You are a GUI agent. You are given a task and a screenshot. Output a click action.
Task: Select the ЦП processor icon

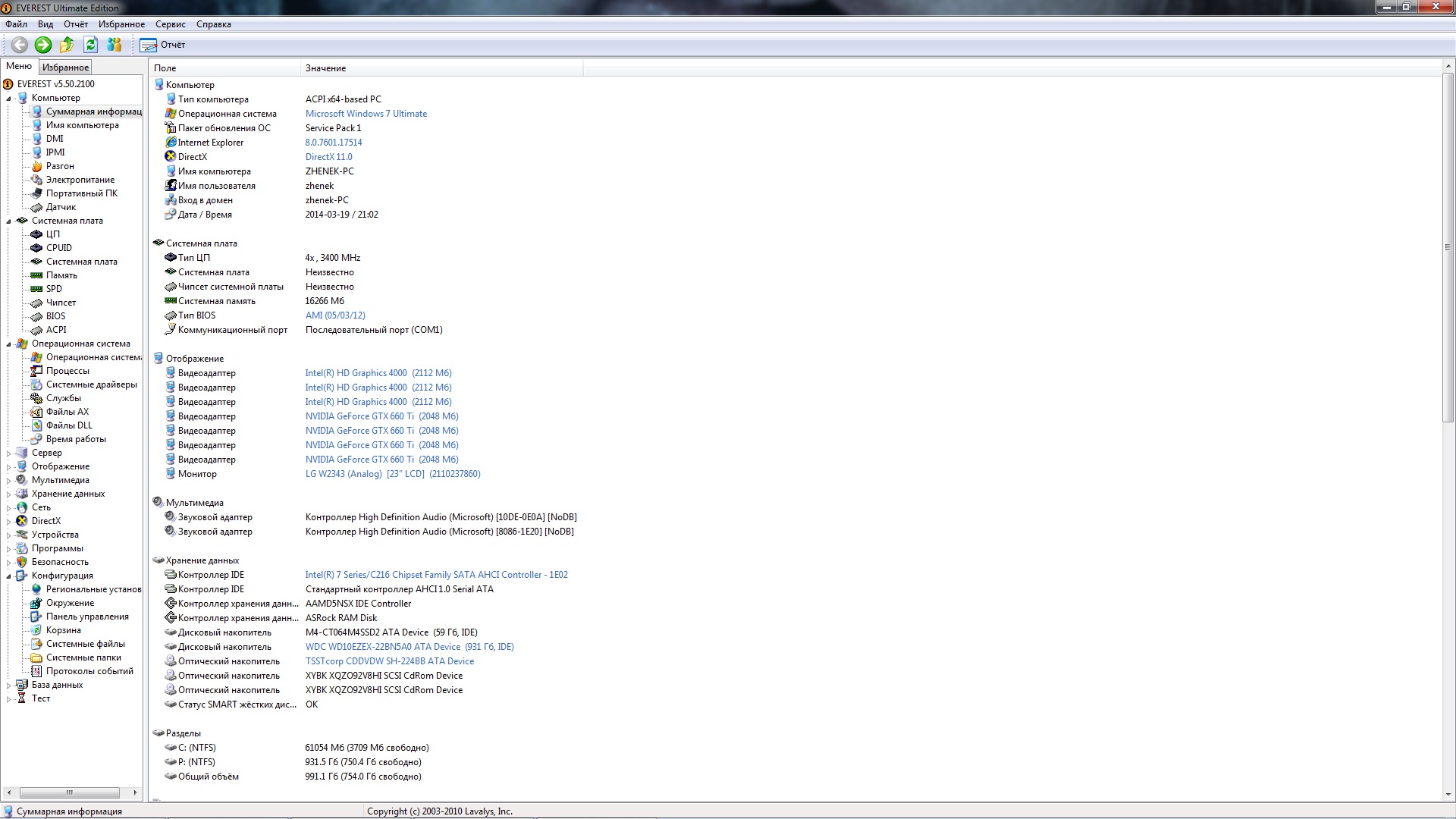coord(36,234)
